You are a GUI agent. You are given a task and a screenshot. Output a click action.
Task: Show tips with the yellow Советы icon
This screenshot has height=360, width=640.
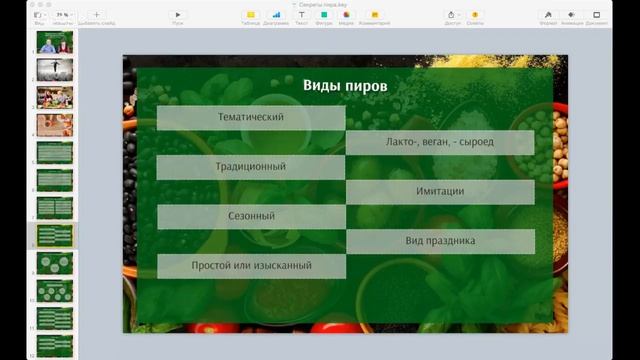[475, 15]
